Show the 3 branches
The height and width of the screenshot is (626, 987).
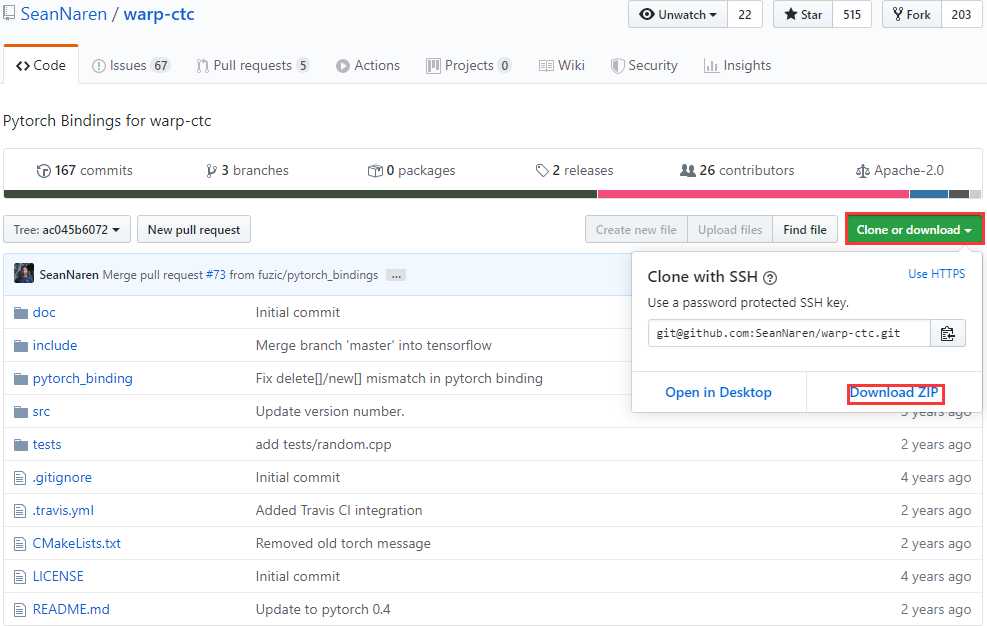[x=247, y=170]
